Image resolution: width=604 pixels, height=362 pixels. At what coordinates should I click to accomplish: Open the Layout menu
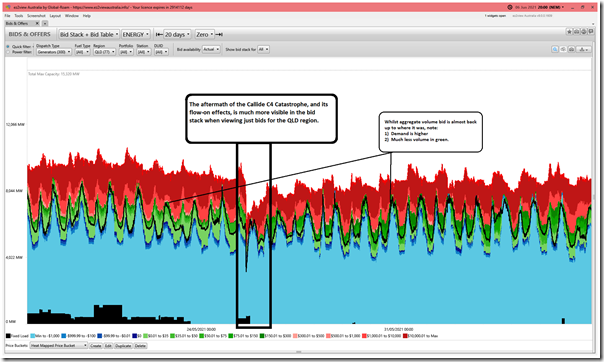[x=55, y=16]
